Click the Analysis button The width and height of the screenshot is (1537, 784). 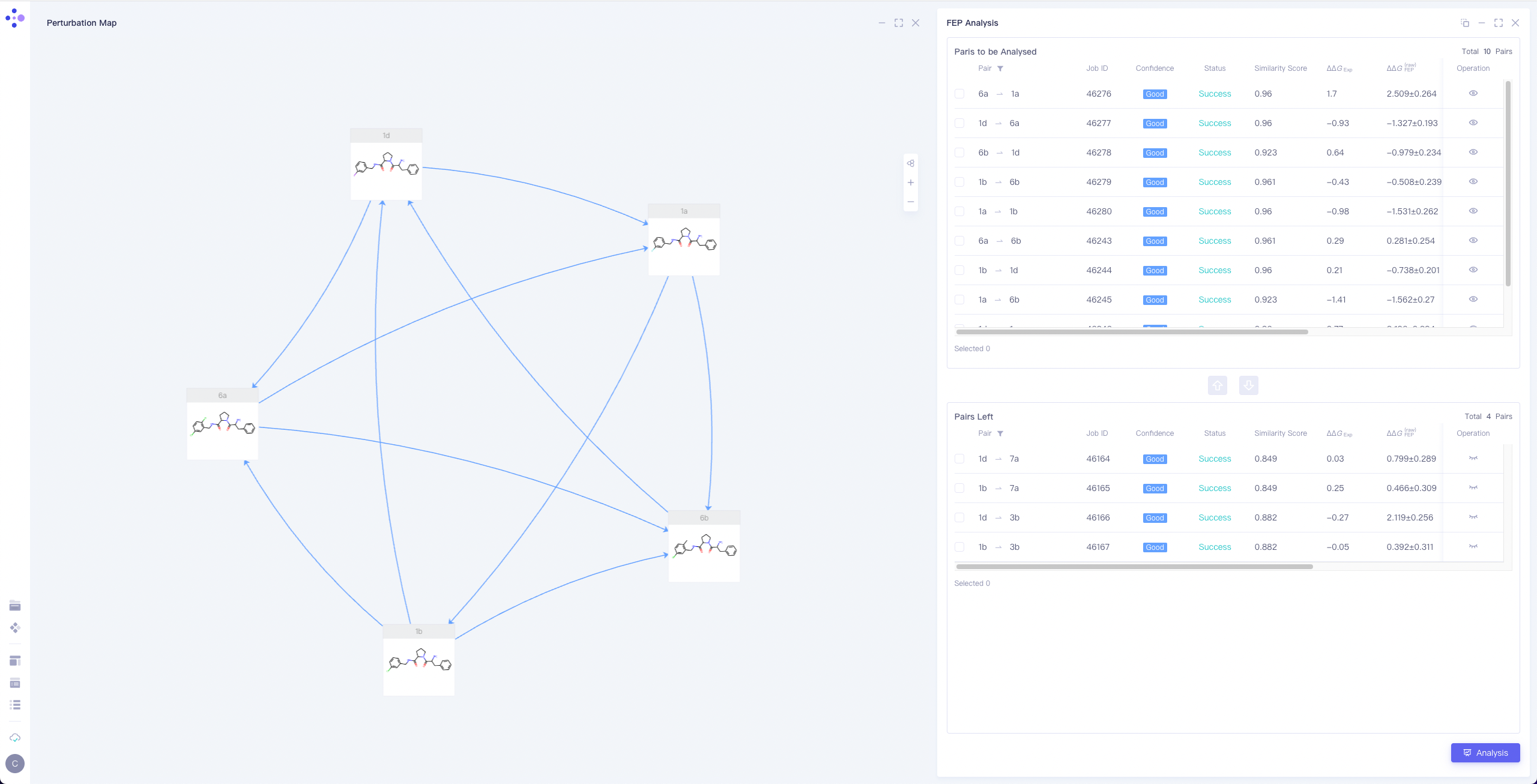coord(1485,753)
